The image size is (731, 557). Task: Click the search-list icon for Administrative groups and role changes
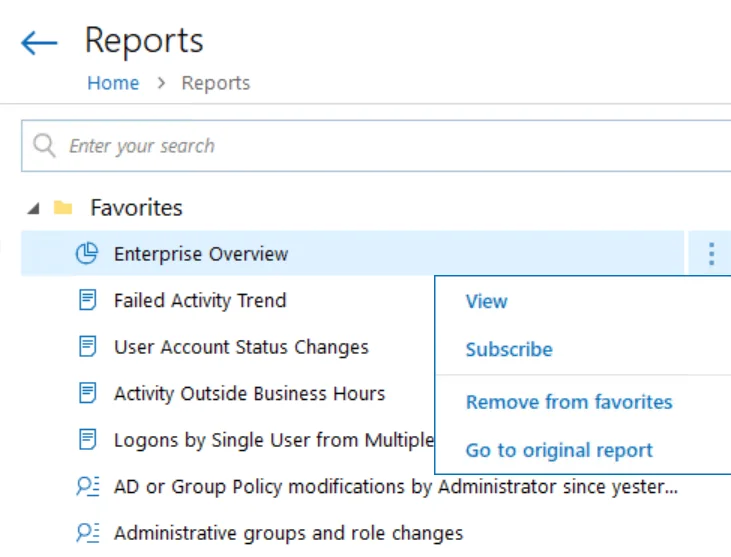88,533
